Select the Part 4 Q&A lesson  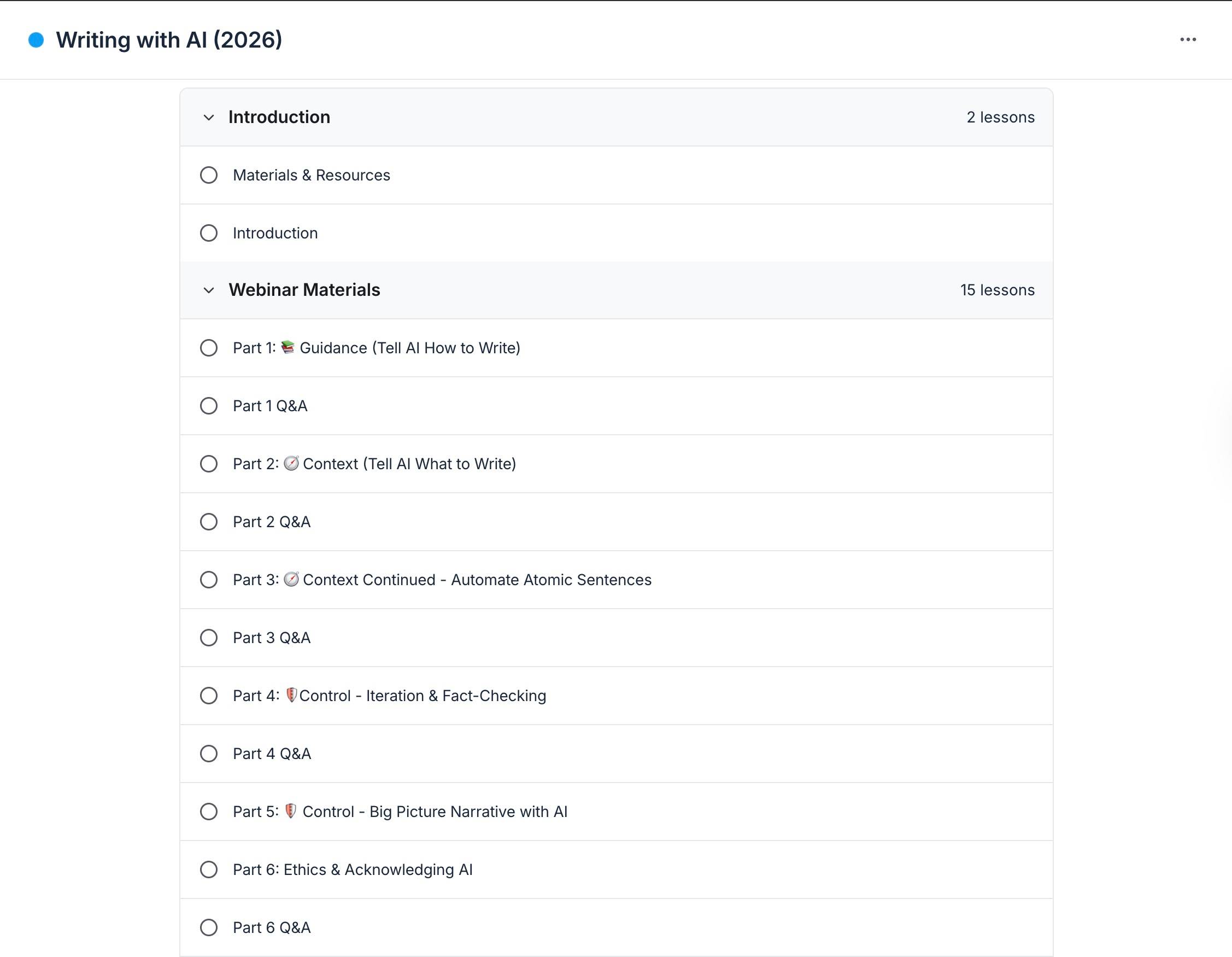click(272, 754)
